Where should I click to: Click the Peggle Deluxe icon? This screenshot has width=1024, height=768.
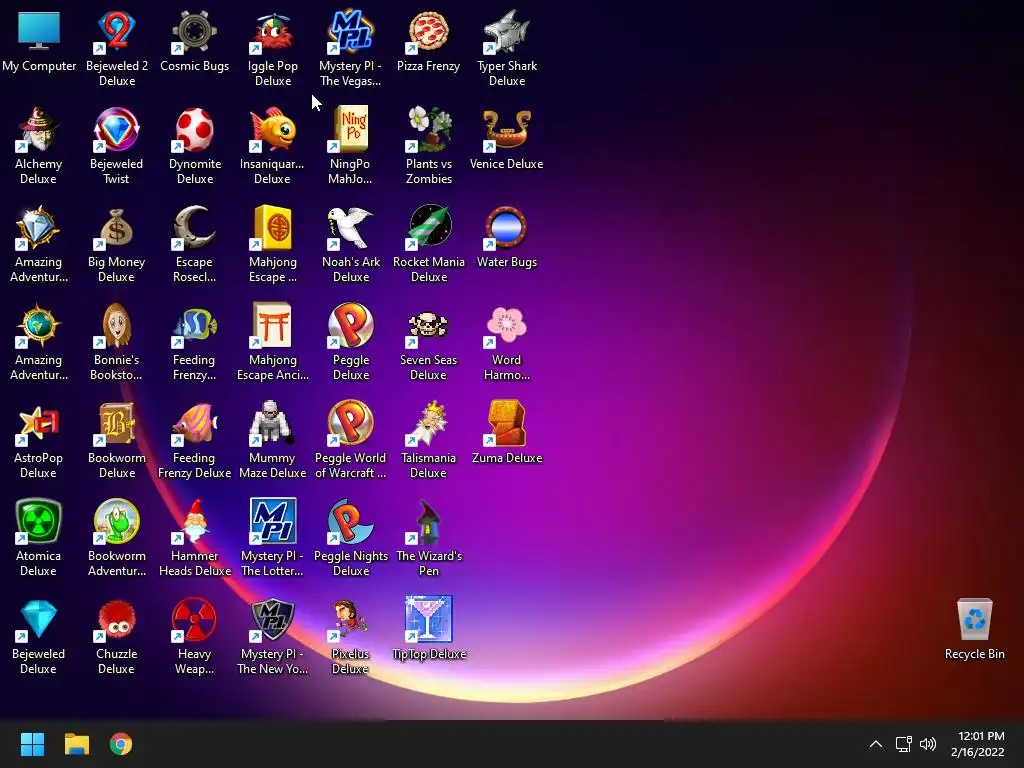(350, 325)
